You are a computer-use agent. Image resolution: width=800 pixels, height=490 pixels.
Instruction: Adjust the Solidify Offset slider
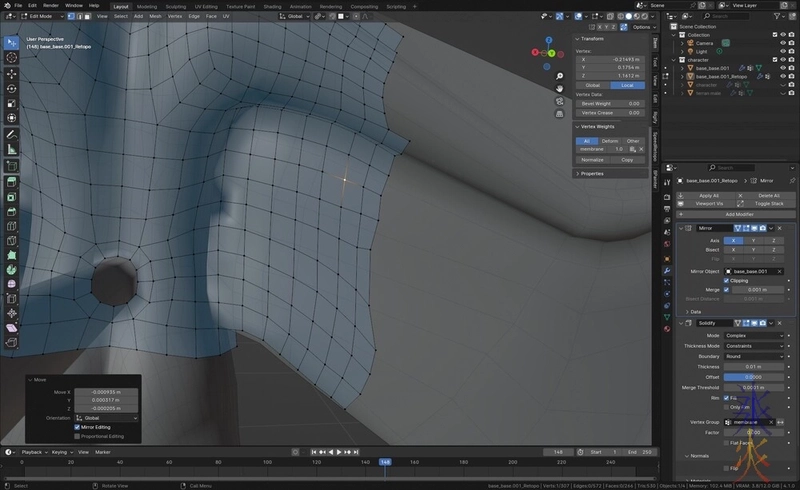click(x=754, y=377)
